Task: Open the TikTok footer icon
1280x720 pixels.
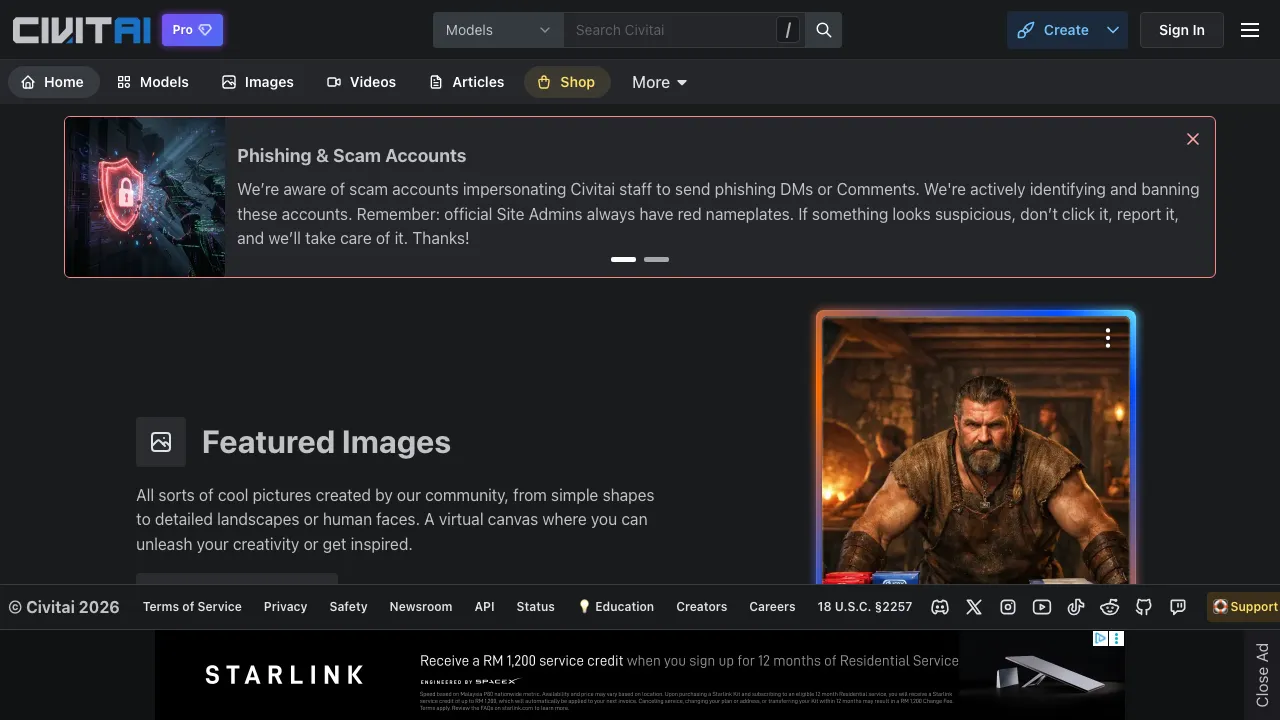Action: 1076,607
